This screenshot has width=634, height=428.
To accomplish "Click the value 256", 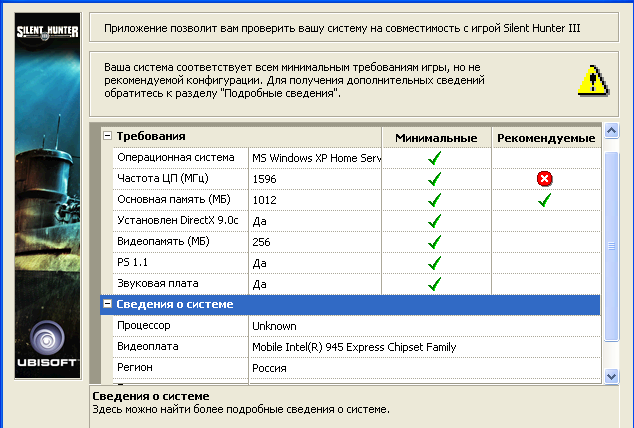I will pos(261,242).
